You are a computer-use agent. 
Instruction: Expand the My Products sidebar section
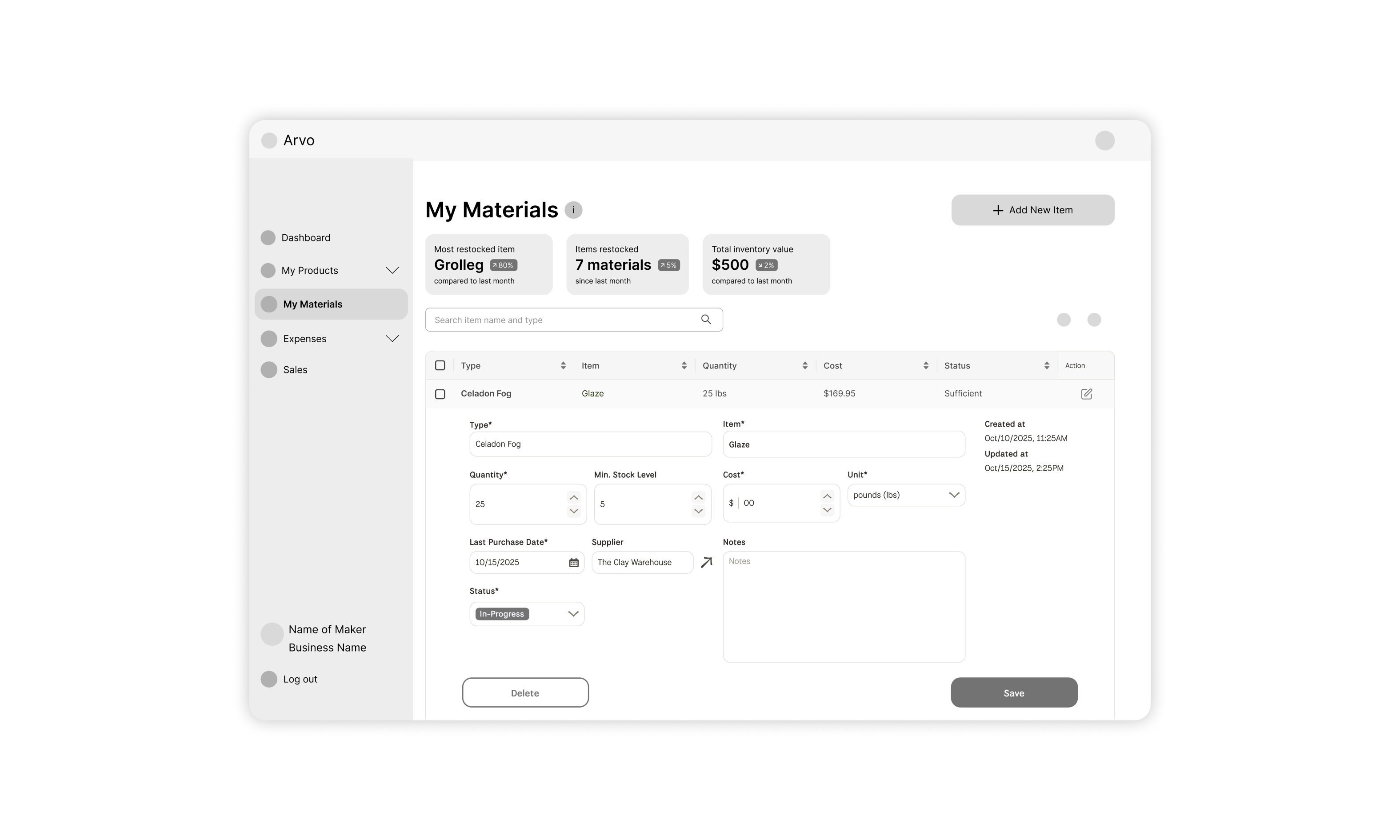(x=393, y=270)
